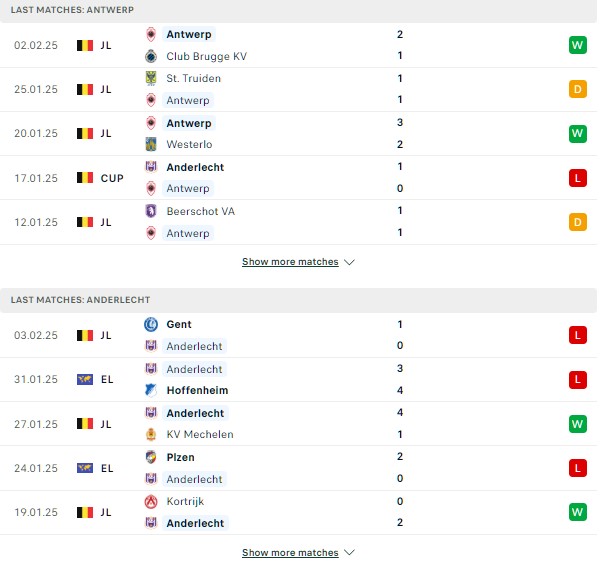Click the St. Truiden team crest
This screenshot has height=576, width=600.
point(151,78)
